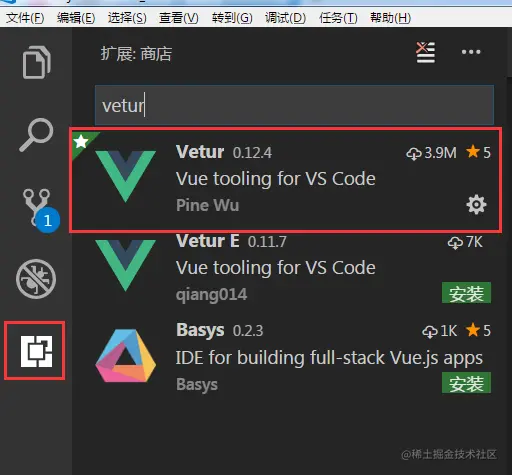Open the Debug bug icon
Viewport: 512px width, 475px height.
pyautogui.click(x=36, y=279)
